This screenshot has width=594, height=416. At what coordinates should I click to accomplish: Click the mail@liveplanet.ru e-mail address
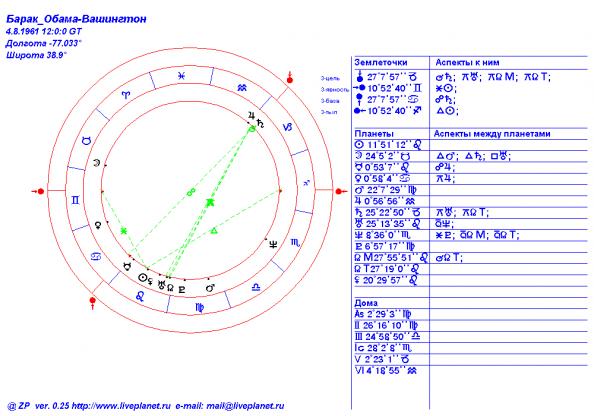tap(245, 406)
